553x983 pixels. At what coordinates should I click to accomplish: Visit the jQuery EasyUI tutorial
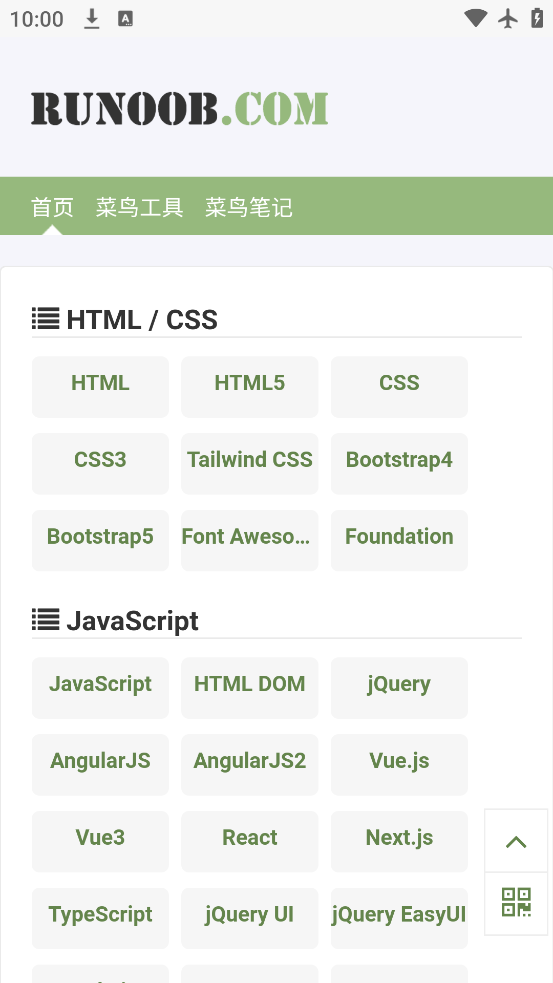coord(399,918)
